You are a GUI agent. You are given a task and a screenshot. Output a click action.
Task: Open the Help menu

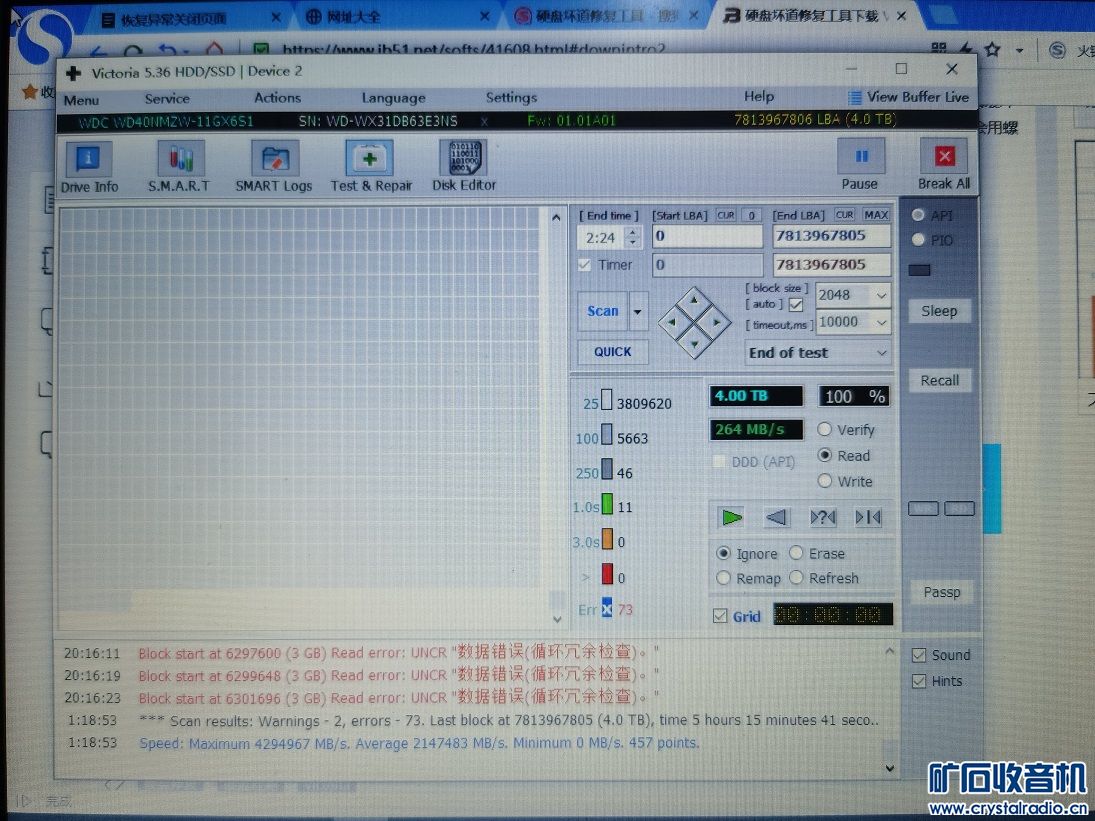[758, 96]
